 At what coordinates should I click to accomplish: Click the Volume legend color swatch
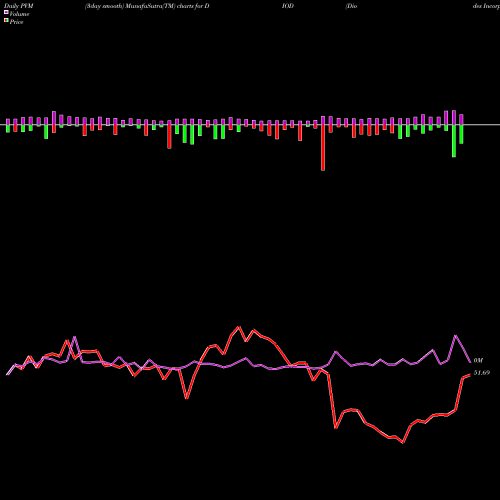point(6,12)
